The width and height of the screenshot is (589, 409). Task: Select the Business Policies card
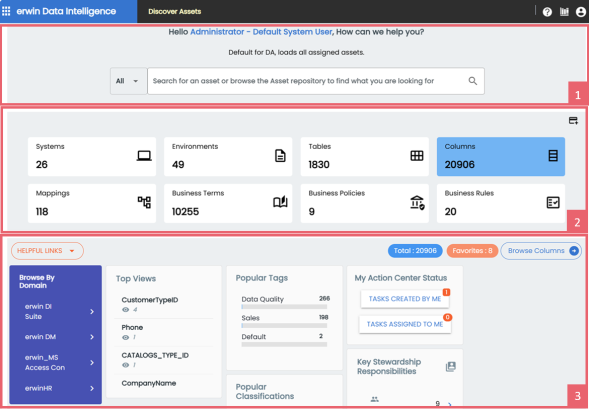click(364, 203)
